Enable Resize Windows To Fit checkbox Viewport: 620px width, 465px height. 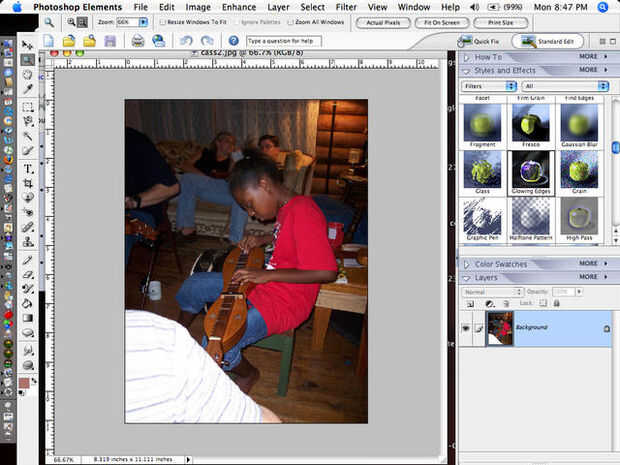pos(163,22)
